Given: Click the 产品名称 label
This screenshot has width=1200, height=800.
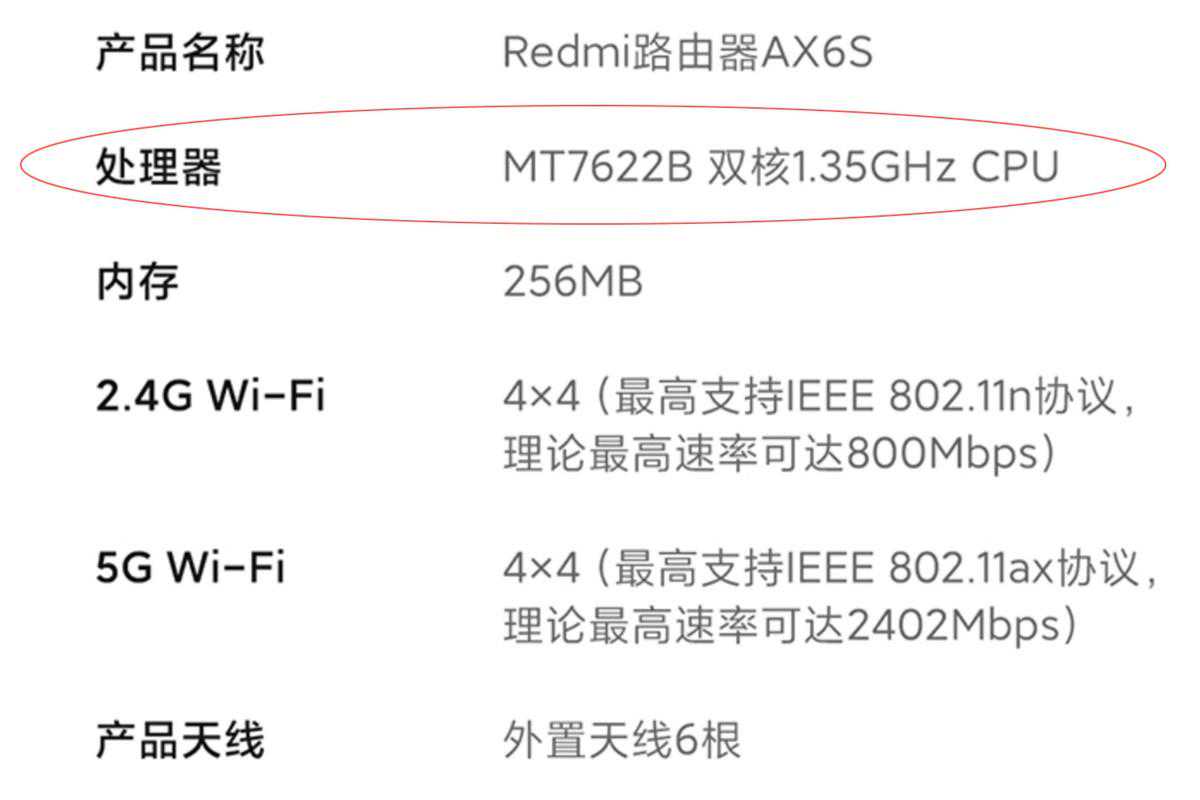Looking at the screenshot, I should [180, 52].
